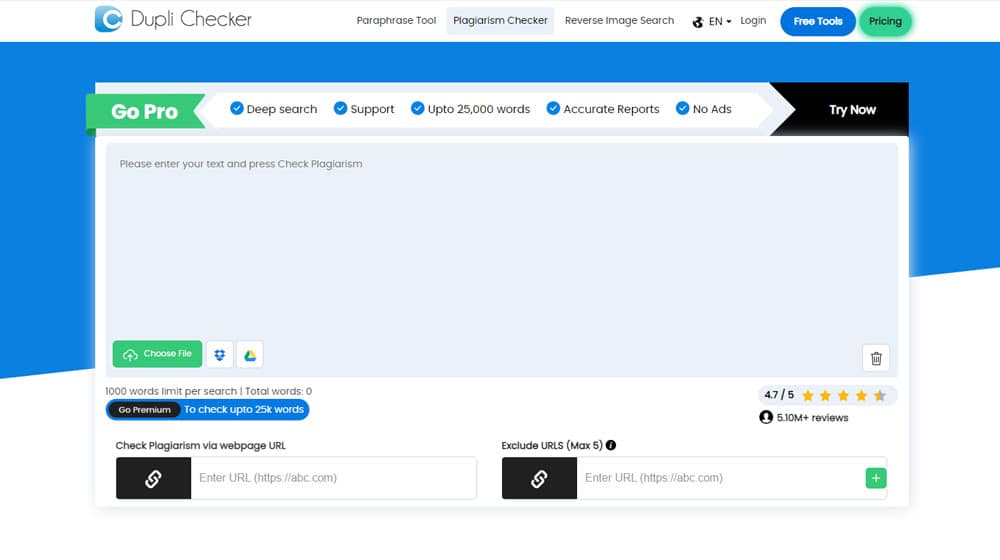Click the info icon beside Exclude URLS
This screenshot has width=1000, height=560.
pyautogui.click(x=611, y=445)
